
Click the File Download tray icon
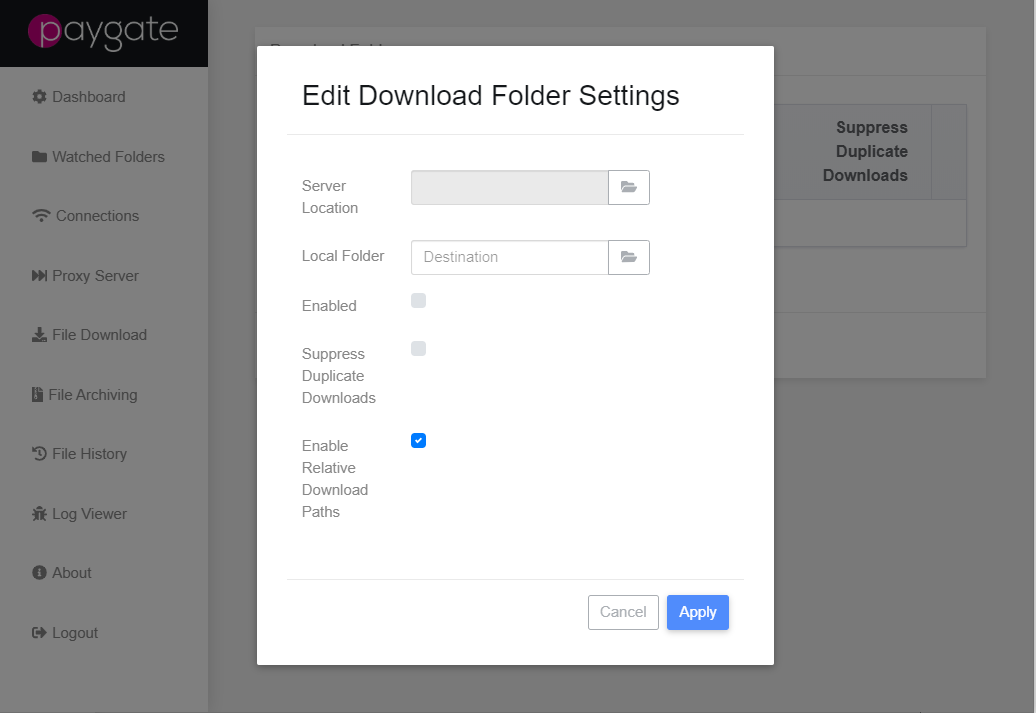click(40, 335)
